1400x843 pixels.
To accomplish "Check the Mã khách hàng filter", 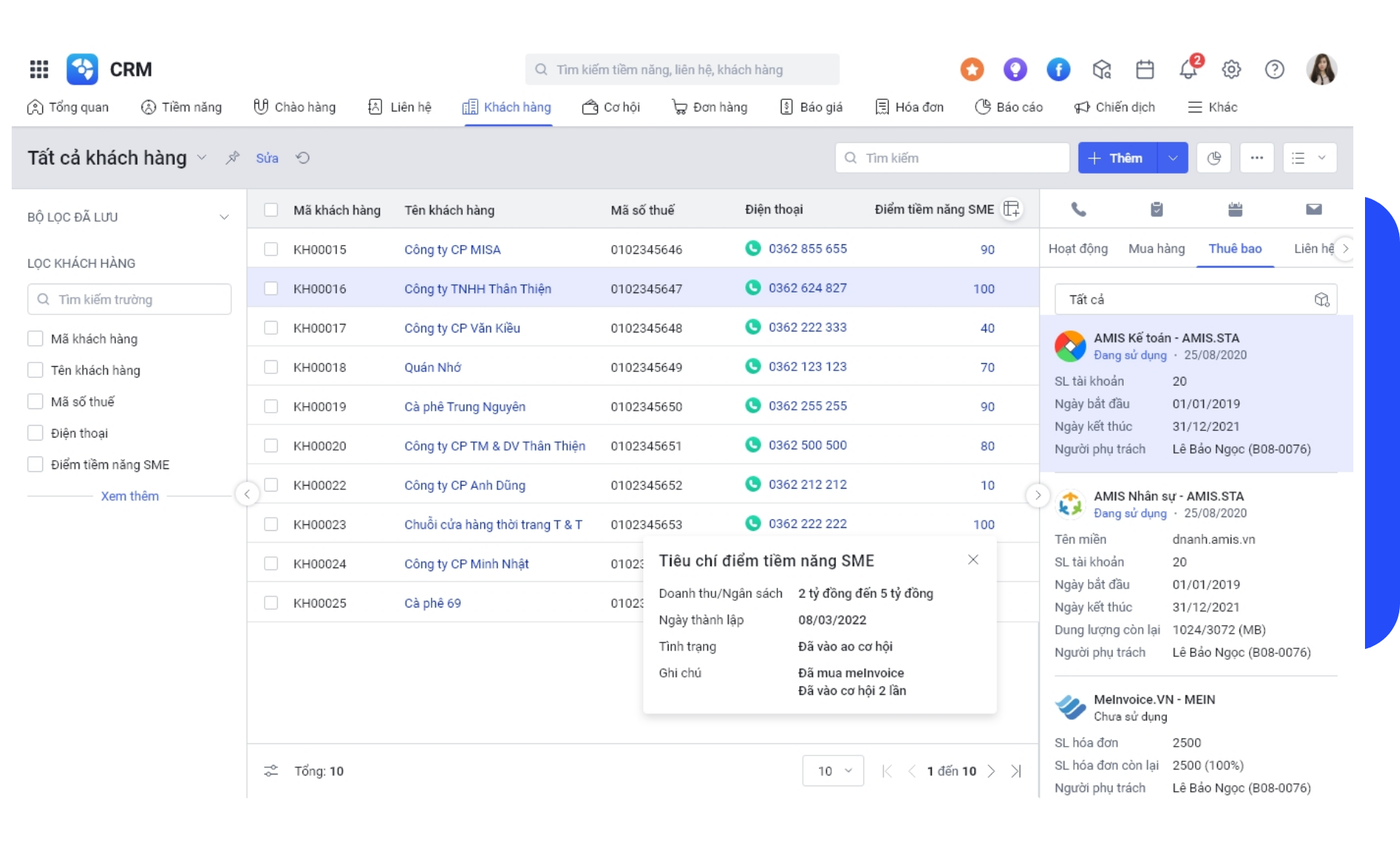I will pyautogui.click(x=35, y=338).
